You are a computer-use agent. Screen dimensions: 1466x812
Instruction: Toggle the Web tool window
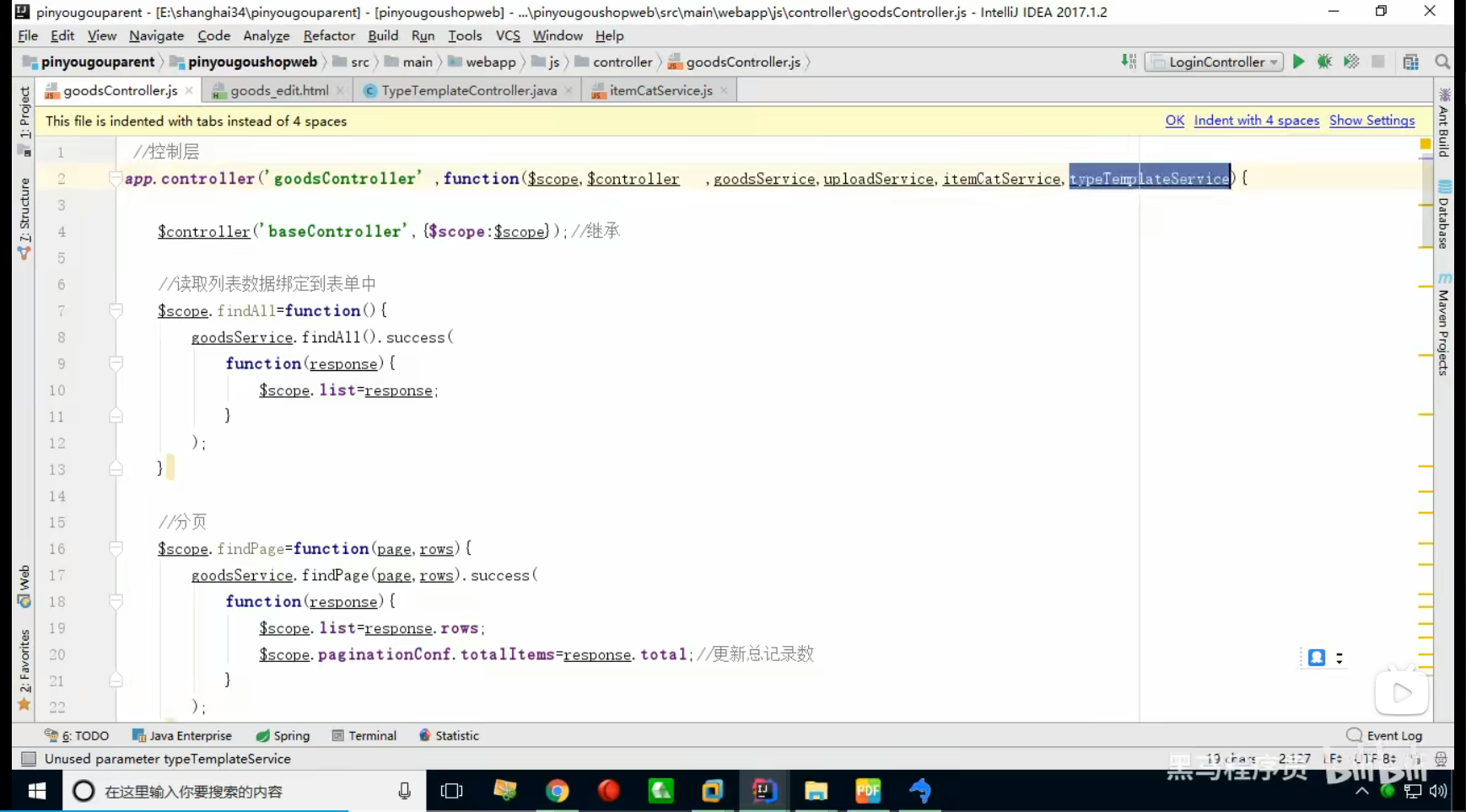point(24,586)
